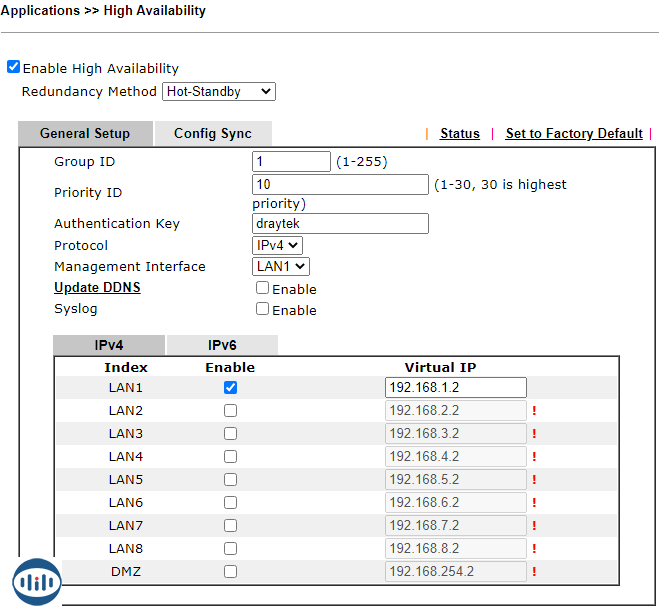
Task: Open the Redundancy Method dropdown
Action: pos(218,91)
